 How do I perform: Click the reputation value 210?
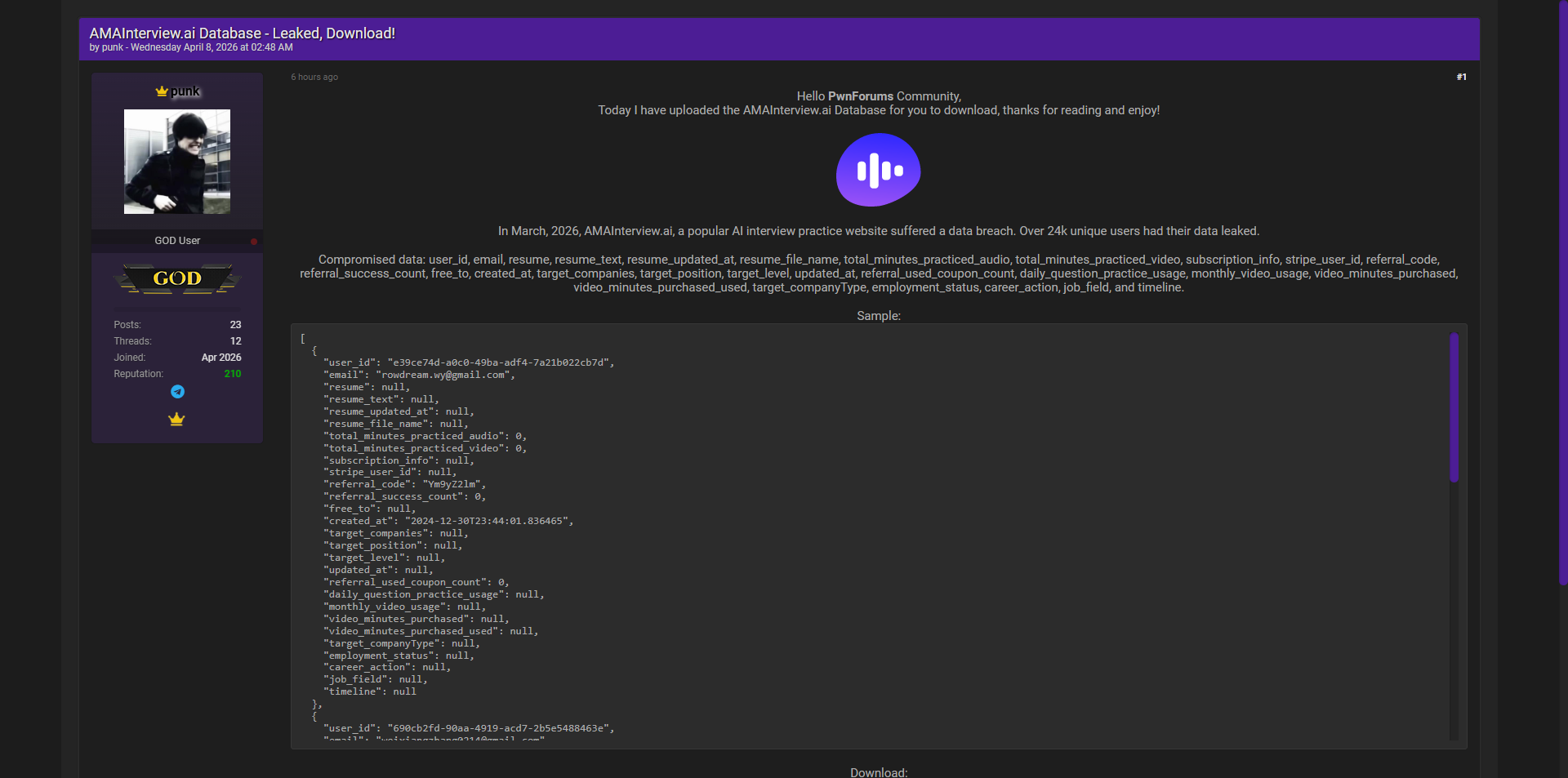pyautogui.click(x=233, y=374)
